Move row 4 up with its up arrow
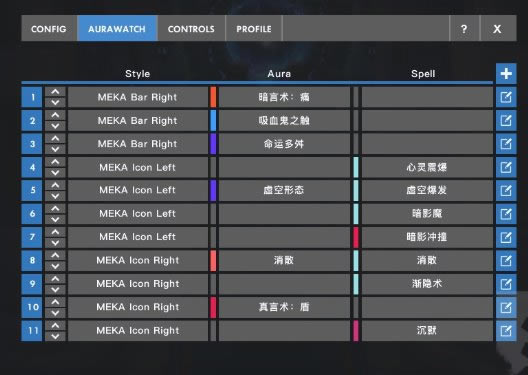The image size is (528, 375). pos(55,162)
